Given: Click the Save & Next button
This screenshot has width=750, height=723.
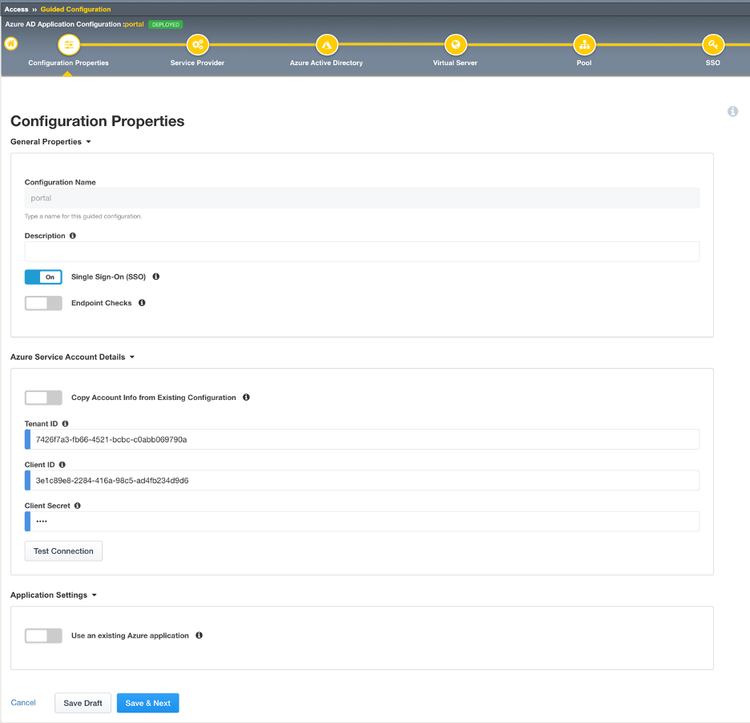Looking at the screenshot, I should [148, 703].
